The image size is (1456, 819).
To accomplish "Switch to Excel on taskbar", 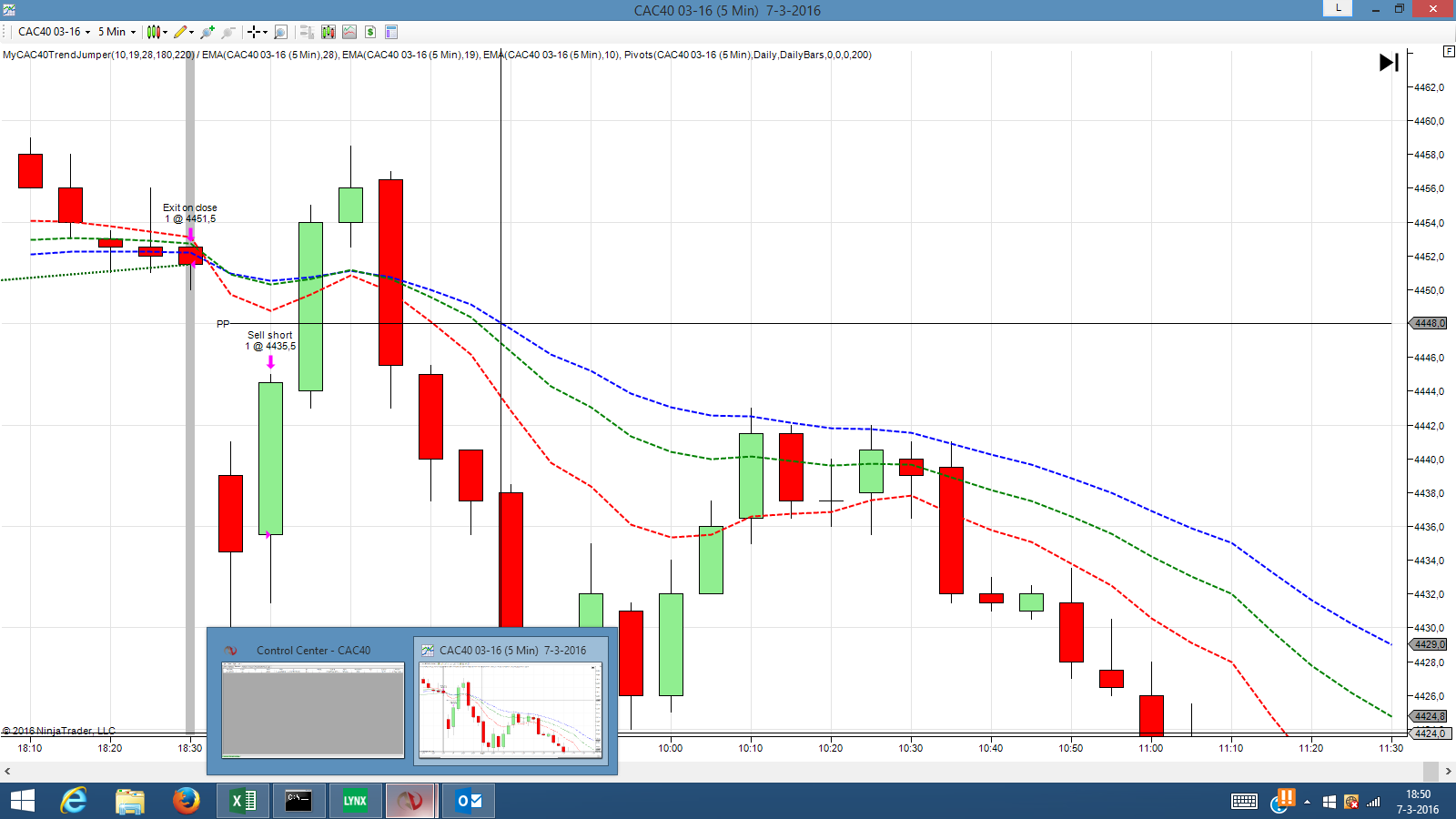I will click(243, 801).
